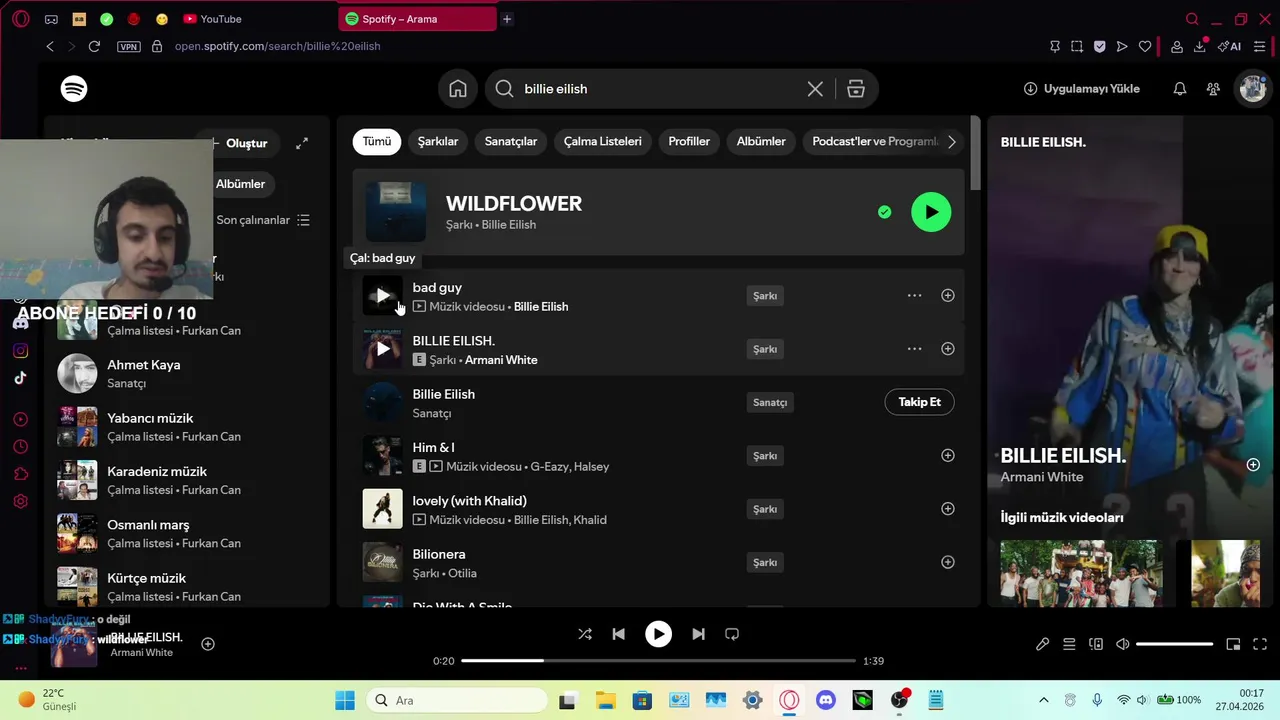Add 'Him & I' to library

pos(948,455)
